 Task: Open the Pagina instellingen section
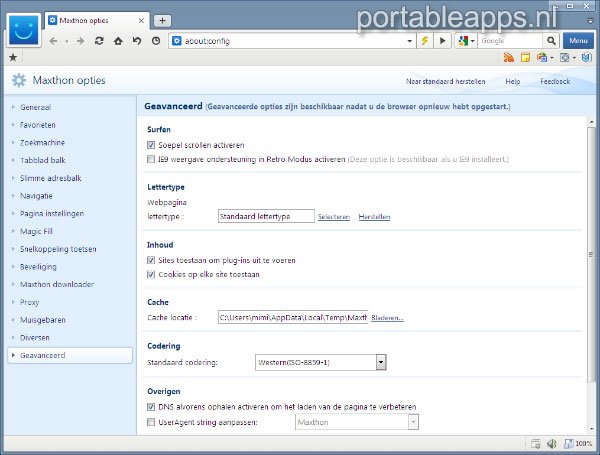tap(52, 214)
